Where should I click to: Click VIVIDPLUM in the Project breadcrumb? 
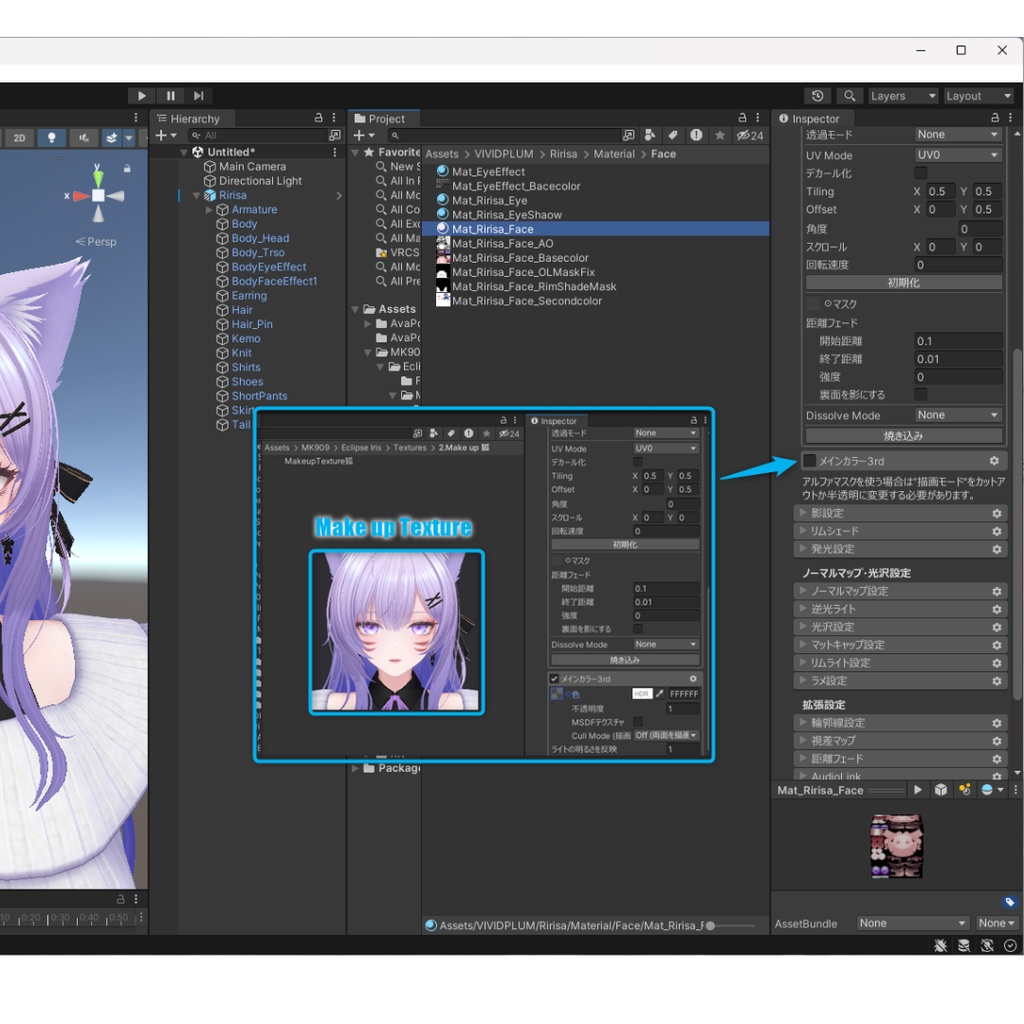[504, 154]
